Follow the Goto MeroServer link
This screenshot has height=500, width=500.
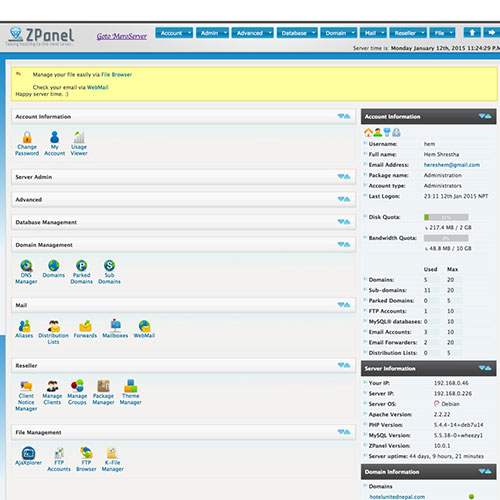(122, 36)
